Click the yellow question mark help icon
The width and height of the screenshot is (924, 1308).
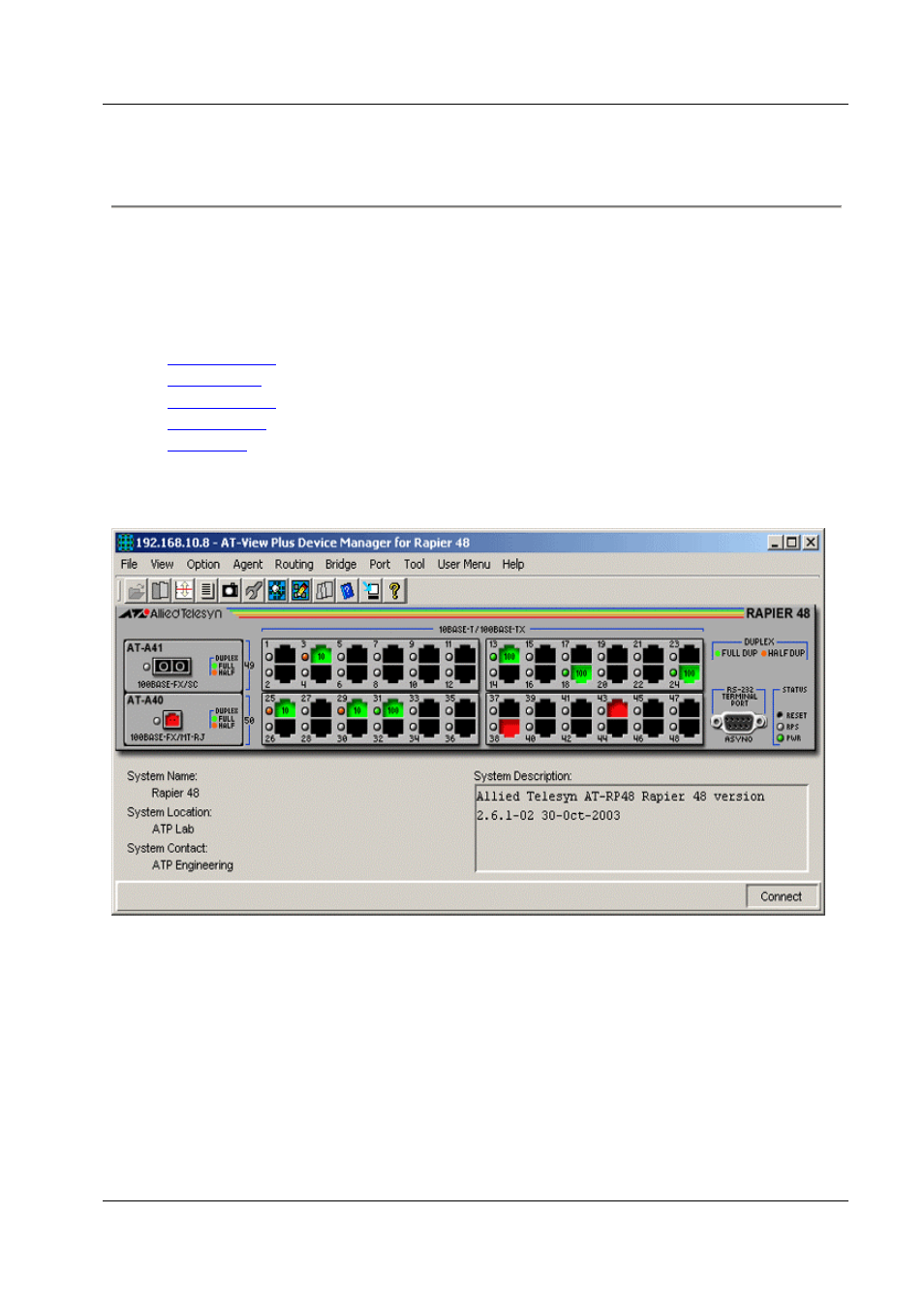click(x=394, y=590)
